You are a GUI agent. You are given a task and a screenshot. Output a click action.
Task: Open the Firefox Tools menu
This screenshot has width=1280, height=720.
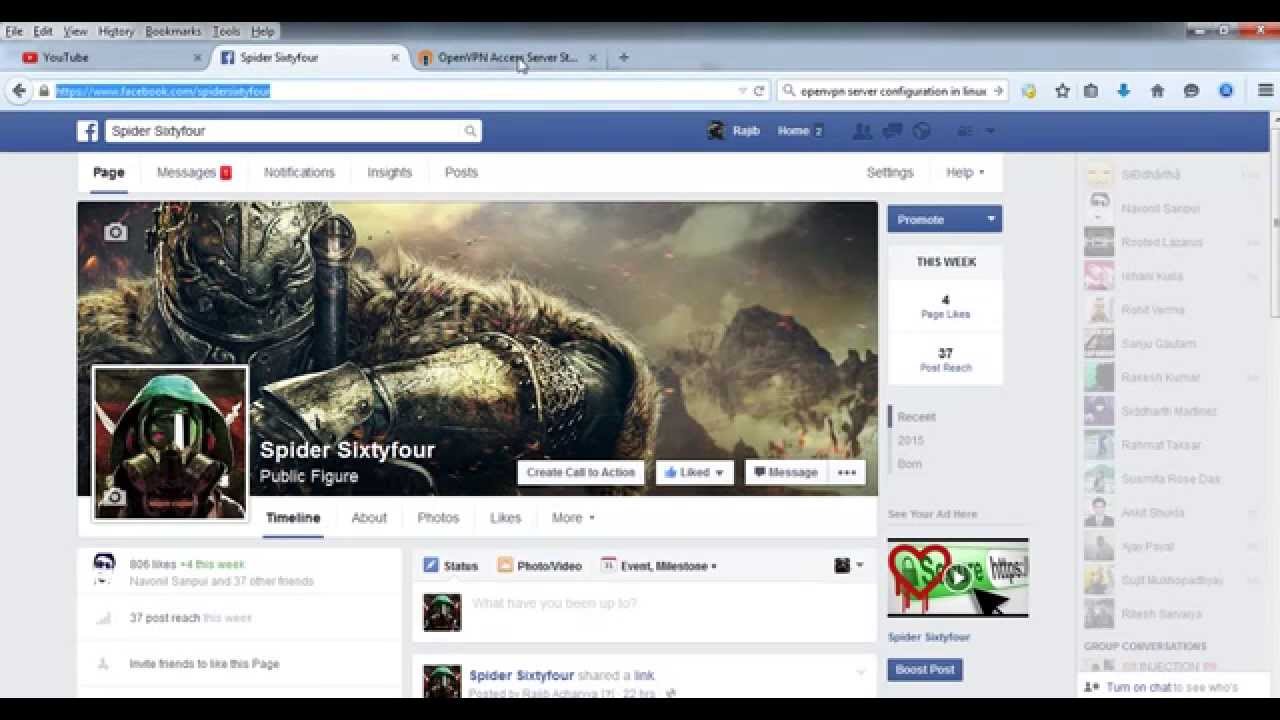click(x=226, y=32)
